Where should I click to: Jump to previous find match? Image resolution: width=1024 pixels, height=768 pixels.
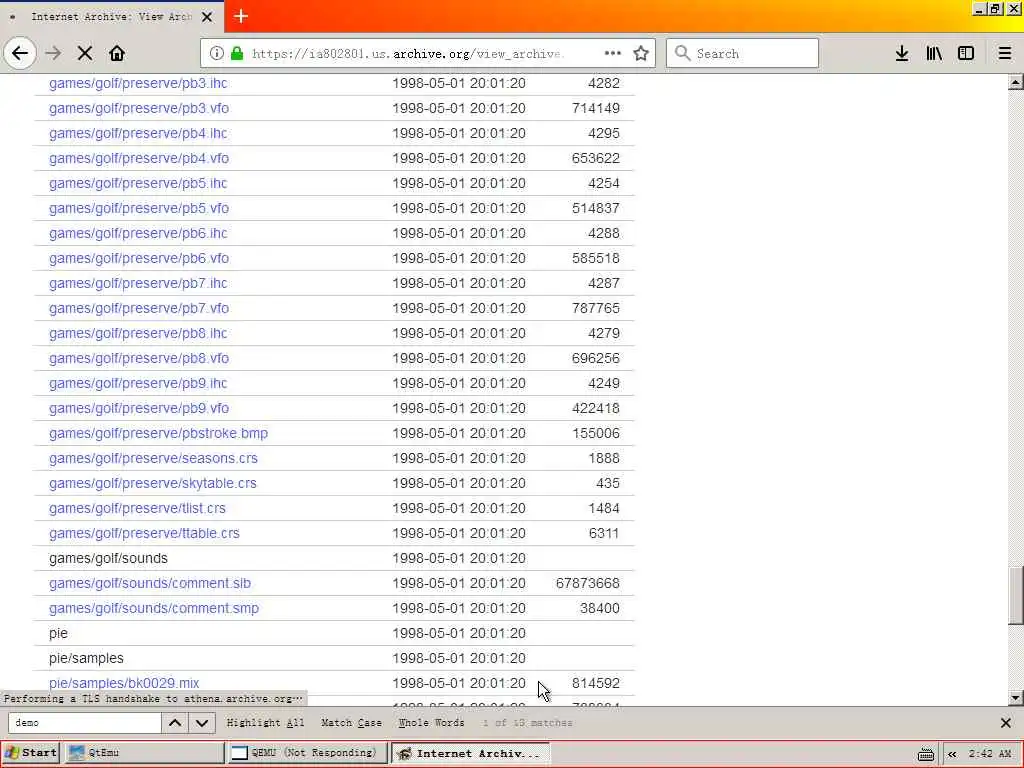[x=175, y=722]
